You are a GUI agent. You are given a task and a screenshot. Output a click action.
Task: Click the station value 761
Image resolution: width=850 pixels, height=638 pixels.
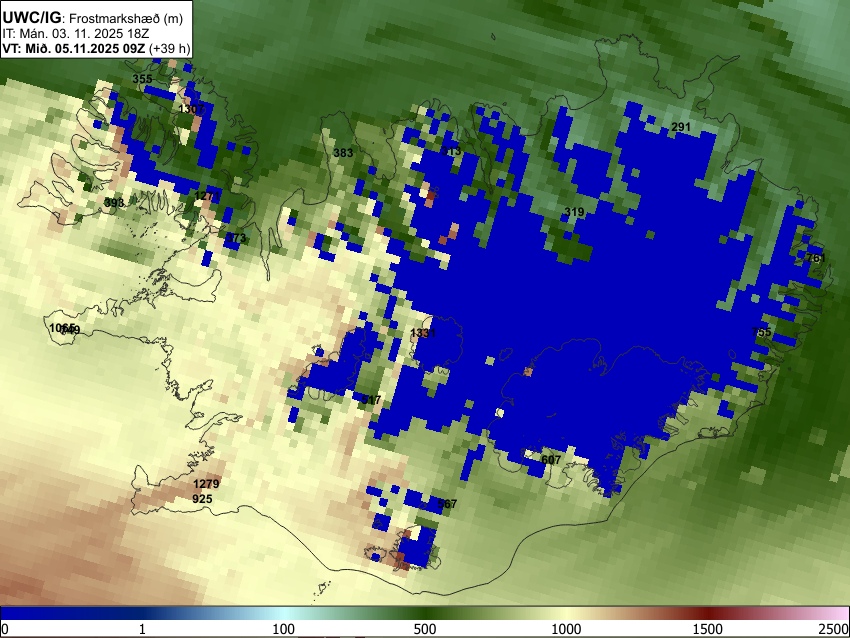(x=816, y=258)
